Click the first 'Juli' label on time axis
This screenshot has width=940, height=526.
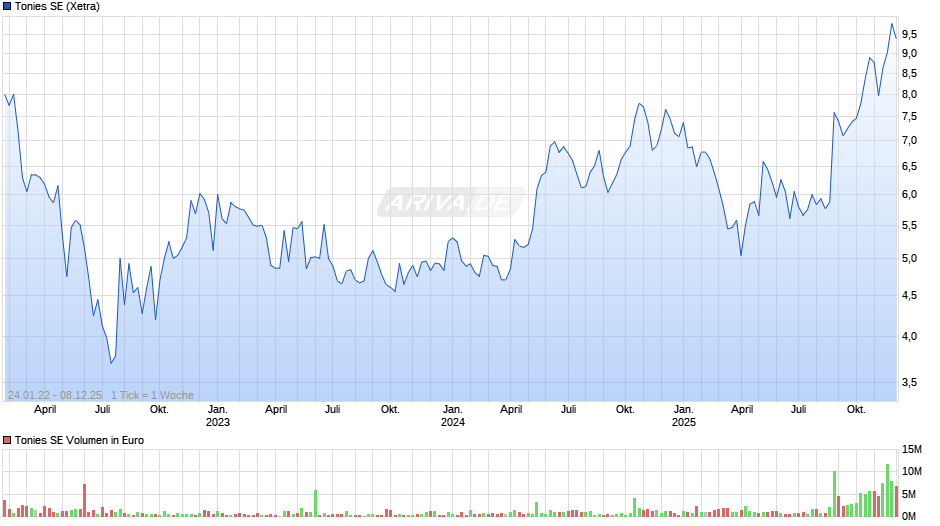click(103, 409)
